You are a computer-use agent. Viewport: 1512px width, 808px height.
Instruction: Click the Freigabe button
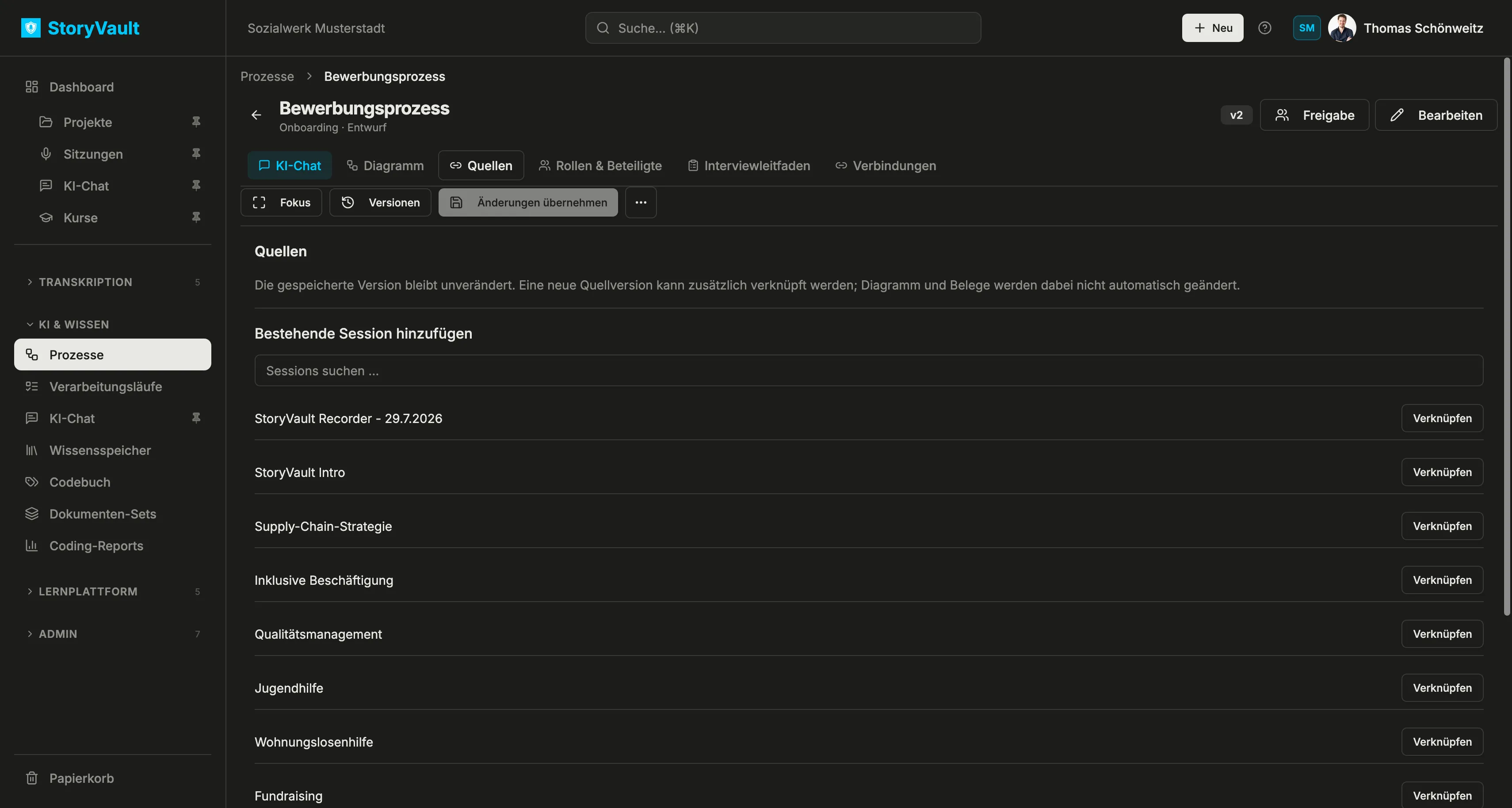[1315, 115]
